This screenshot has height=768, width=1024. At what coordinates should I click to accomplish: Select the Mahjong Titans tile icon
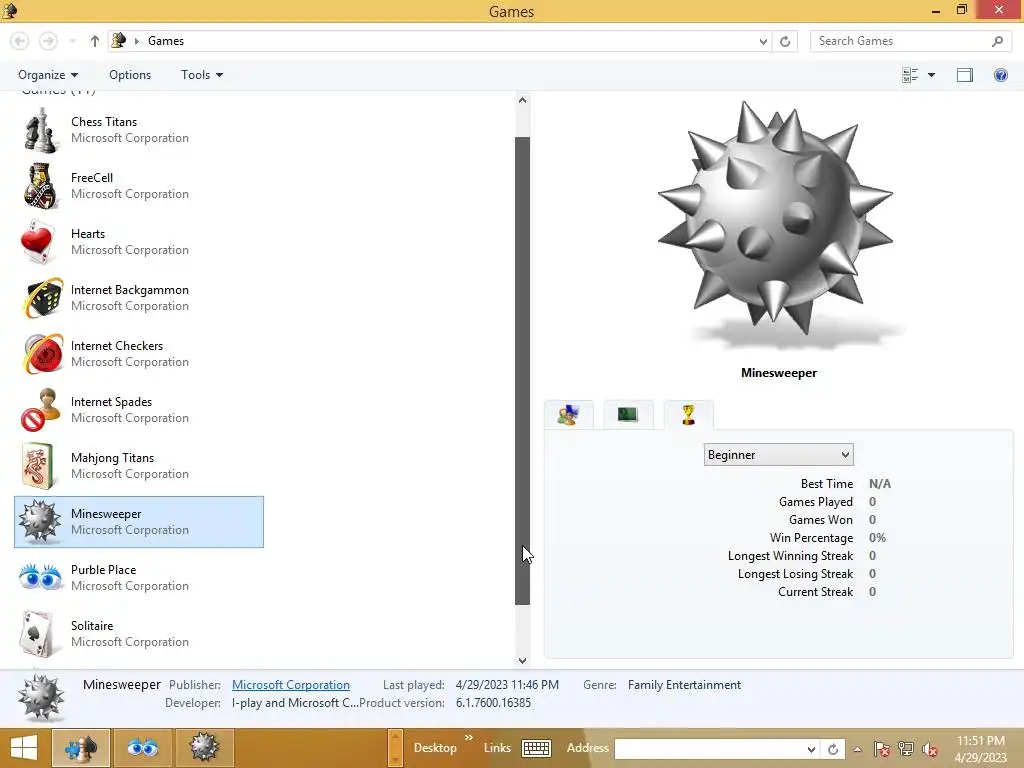(37, 466)
